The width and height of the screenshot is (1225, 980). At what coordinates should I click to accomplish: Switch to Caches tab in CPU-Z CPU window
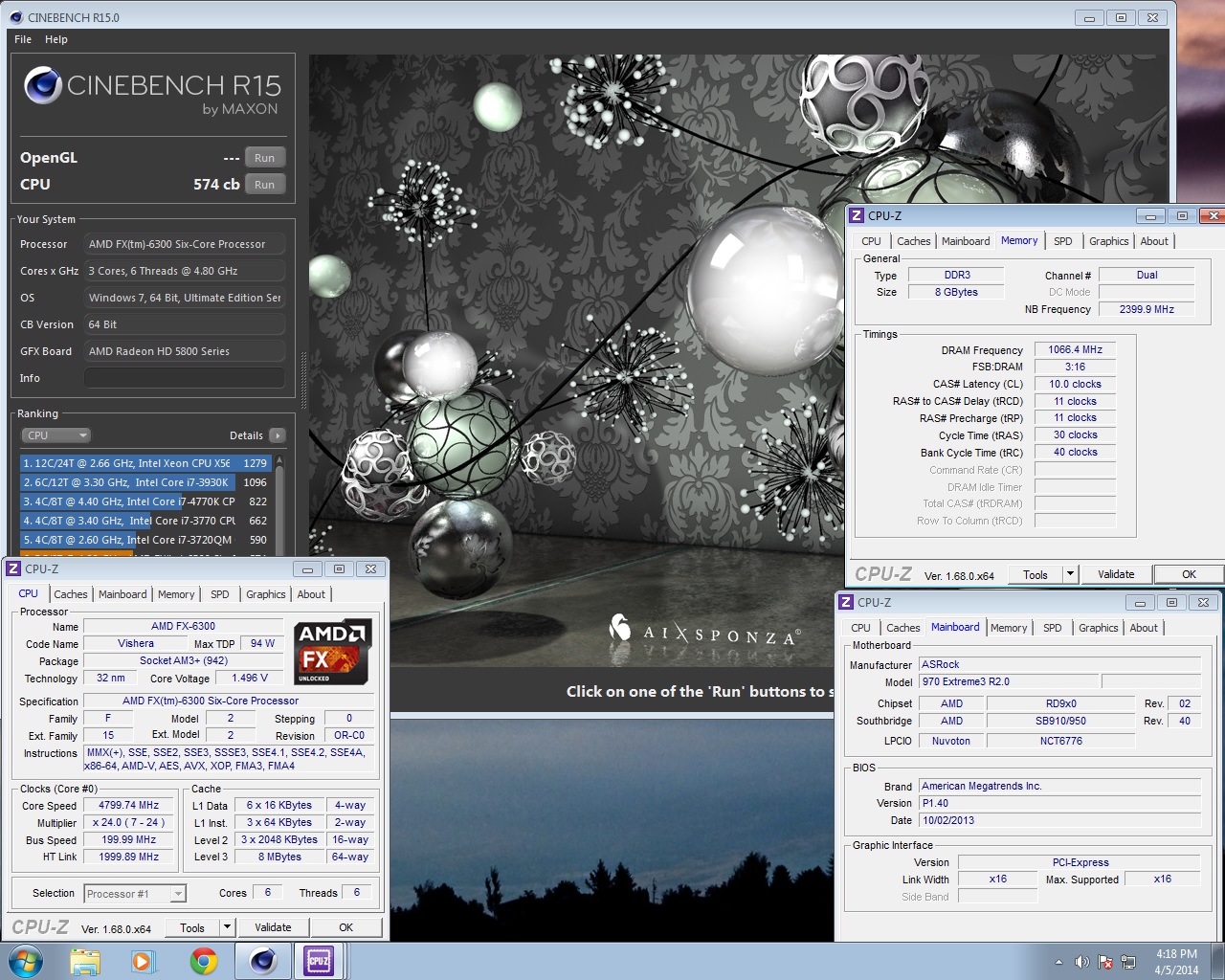point(71,594)
